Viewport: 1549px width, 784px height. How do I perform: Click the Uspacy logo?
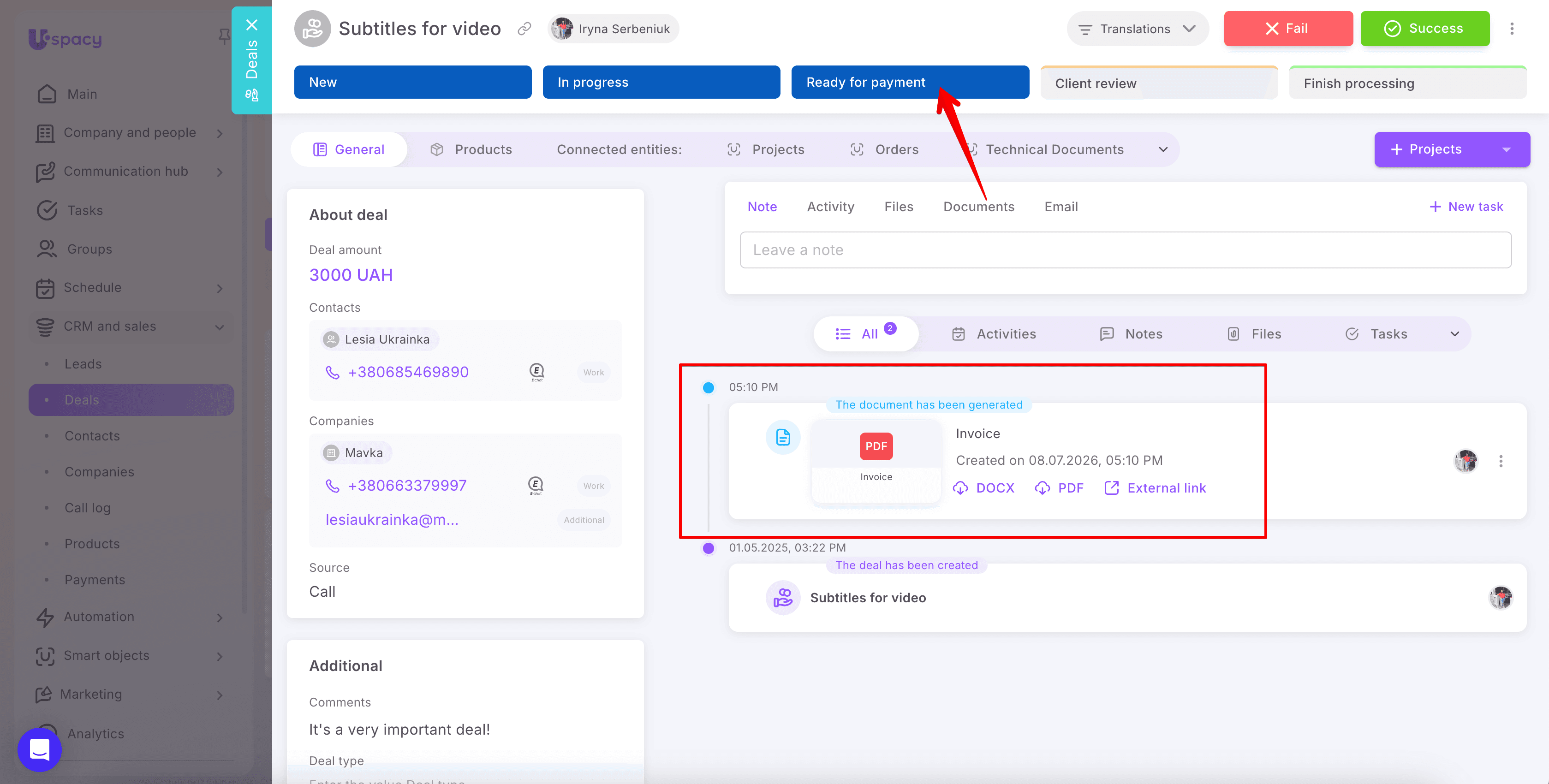[65, 39]
